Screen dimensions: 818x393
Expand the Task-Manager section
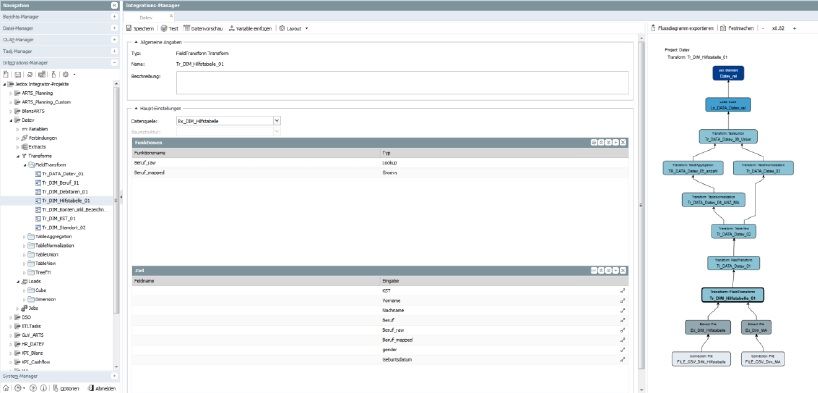(114, 51)
